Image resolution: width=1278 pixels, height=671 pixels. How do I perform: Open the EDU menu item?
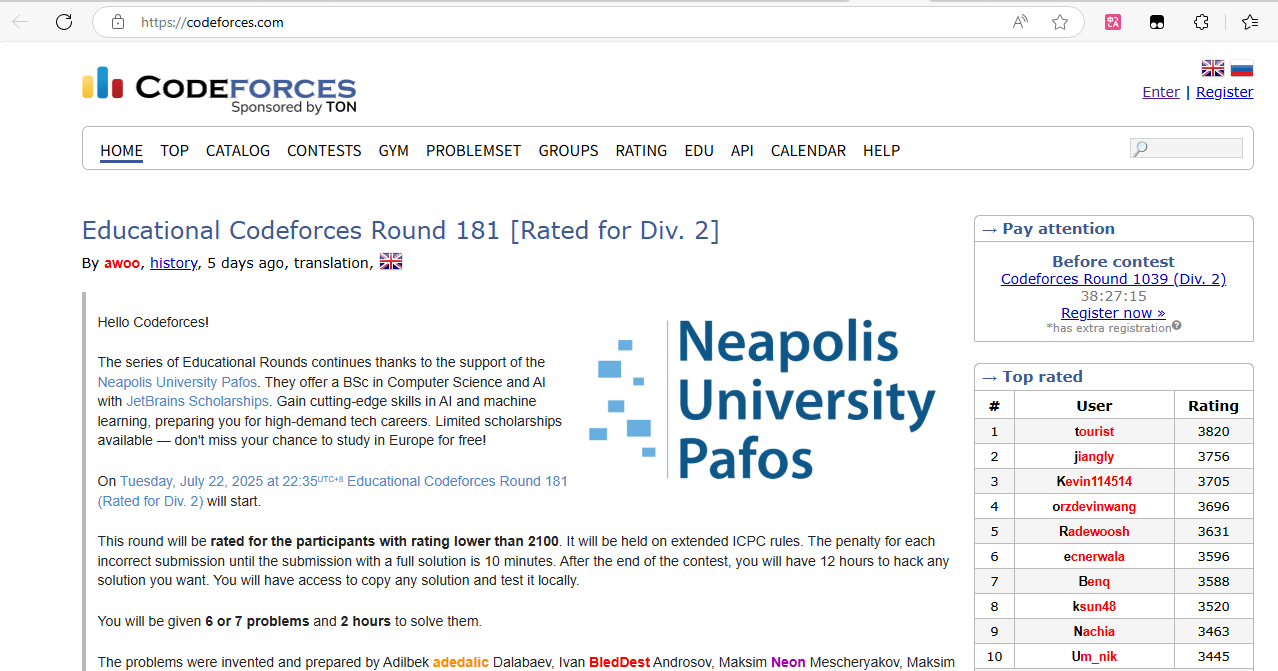coord(699,150)
